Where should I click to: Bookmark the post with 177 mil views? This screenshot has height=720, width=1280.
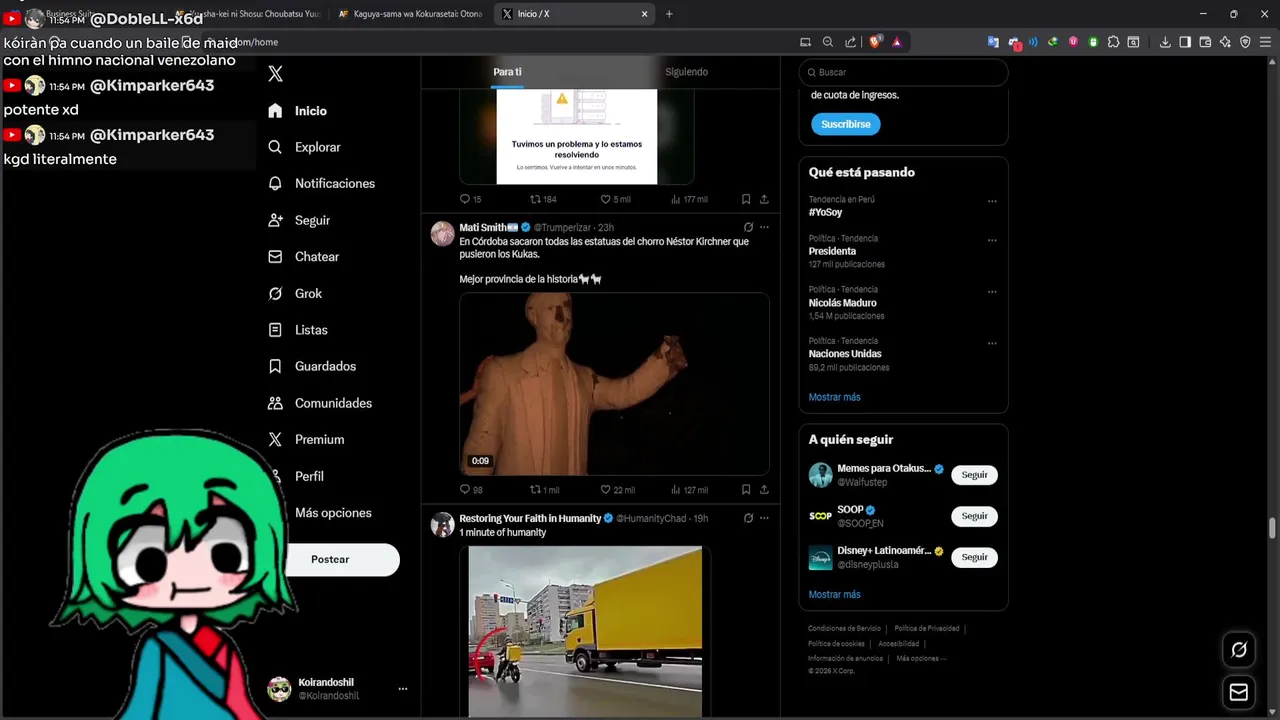[746, 199]
